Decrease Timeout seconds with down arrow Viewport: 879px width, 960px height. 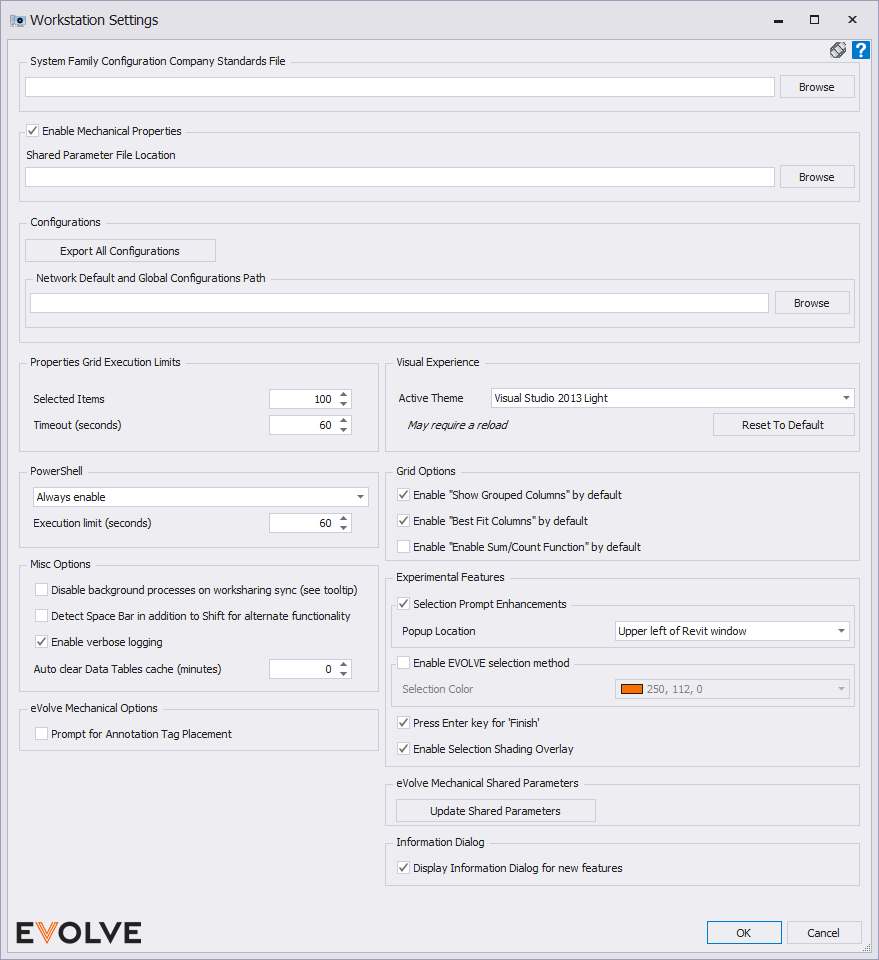click(x=344, y=430)
